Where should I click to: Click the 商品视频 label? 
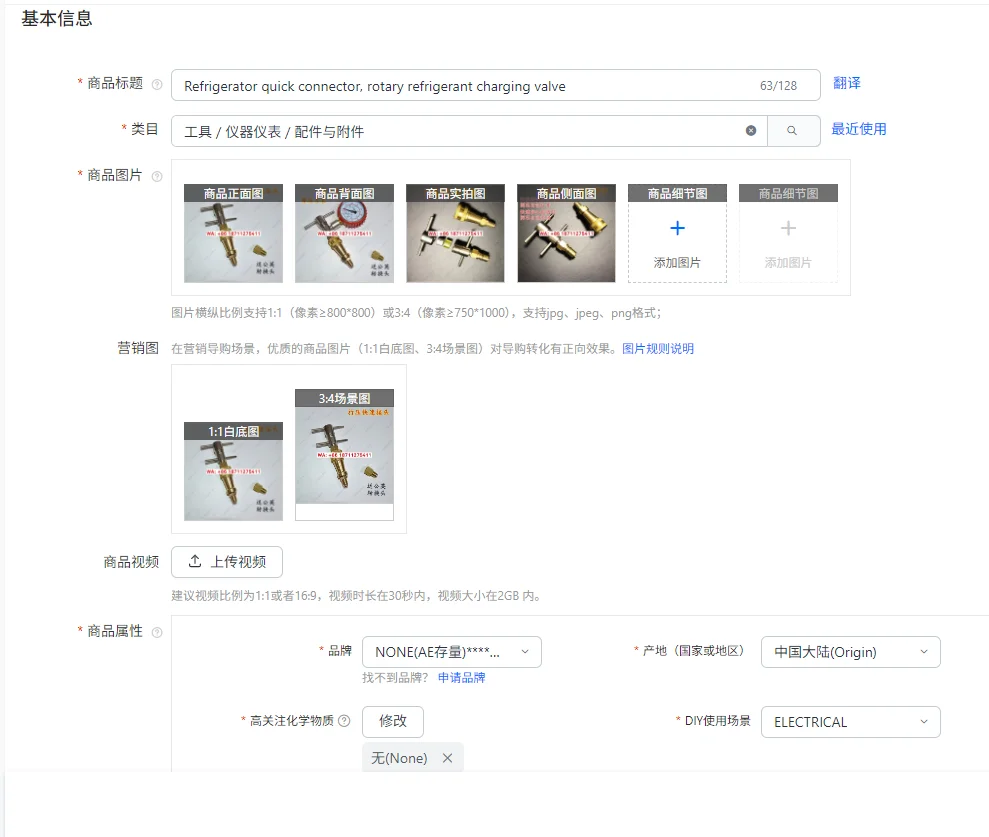pos(131,562)
